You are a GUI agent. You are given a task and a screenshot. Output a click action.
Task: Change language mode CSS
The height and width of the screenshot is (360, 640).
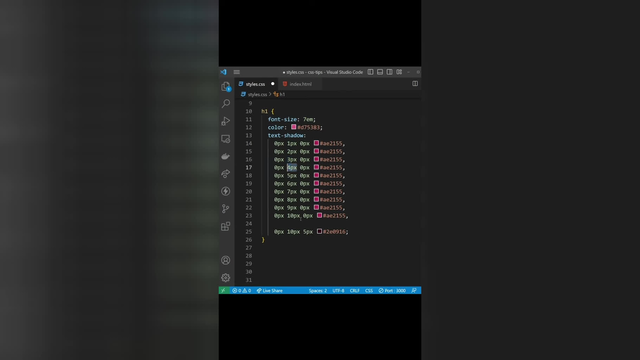click(369, 291)
